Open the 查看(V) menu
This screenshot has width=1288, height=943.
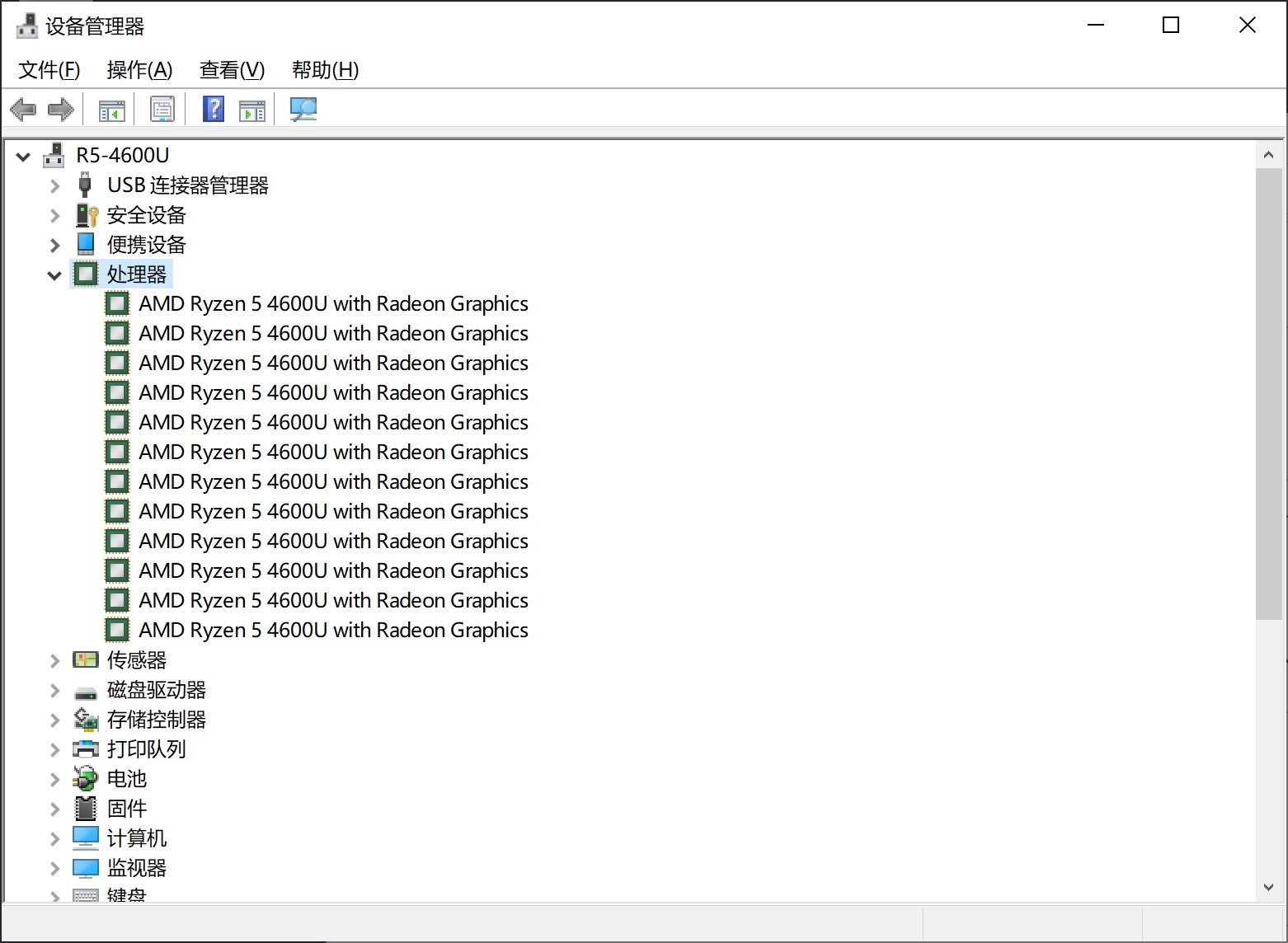tap(232, 70)
